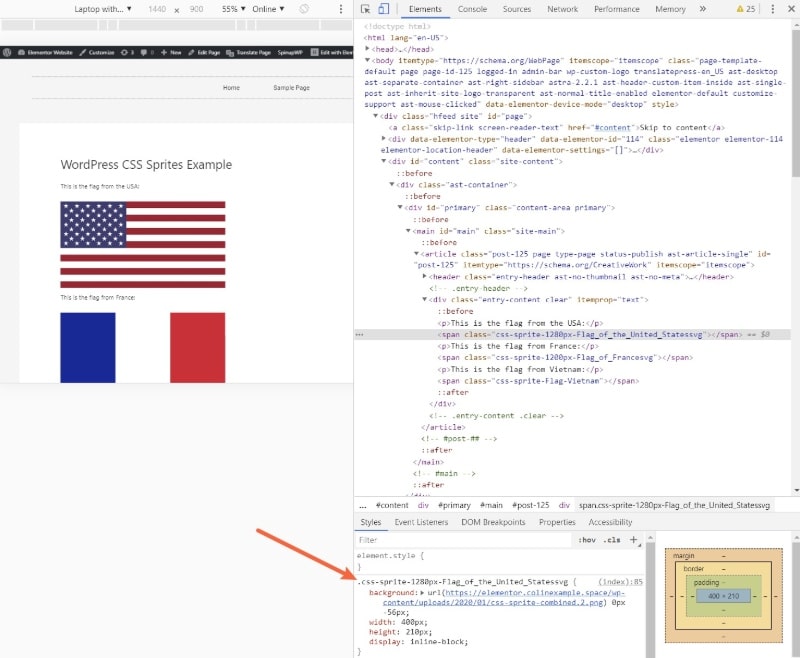The width and height of the screenshot is (800, 658).
Task: Click the Customize pencil icon in admin bar
Action: click(82, 50)
